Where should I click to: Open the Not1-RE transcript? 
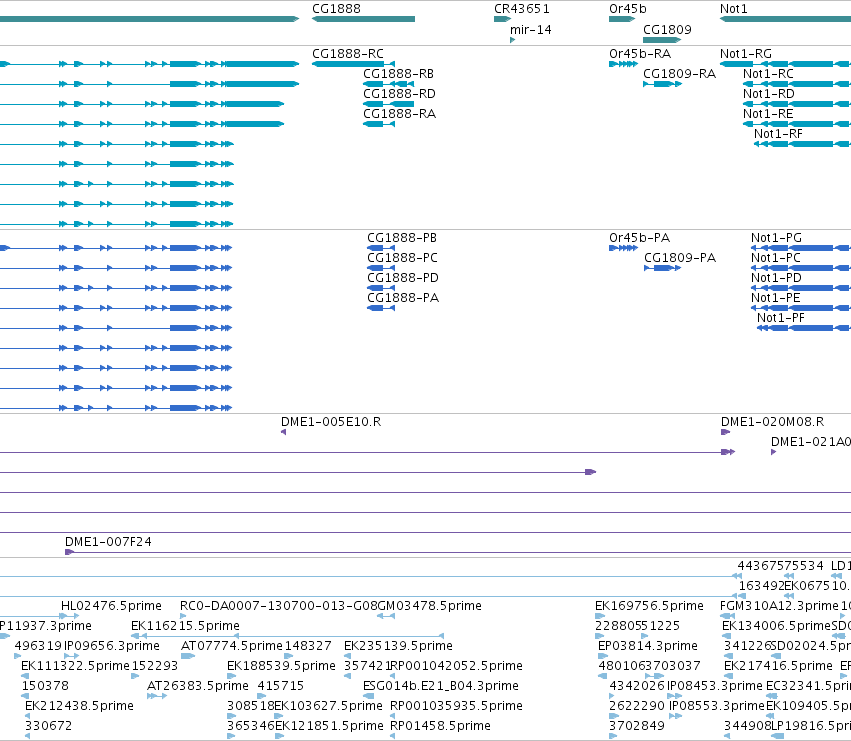[797, 124]
